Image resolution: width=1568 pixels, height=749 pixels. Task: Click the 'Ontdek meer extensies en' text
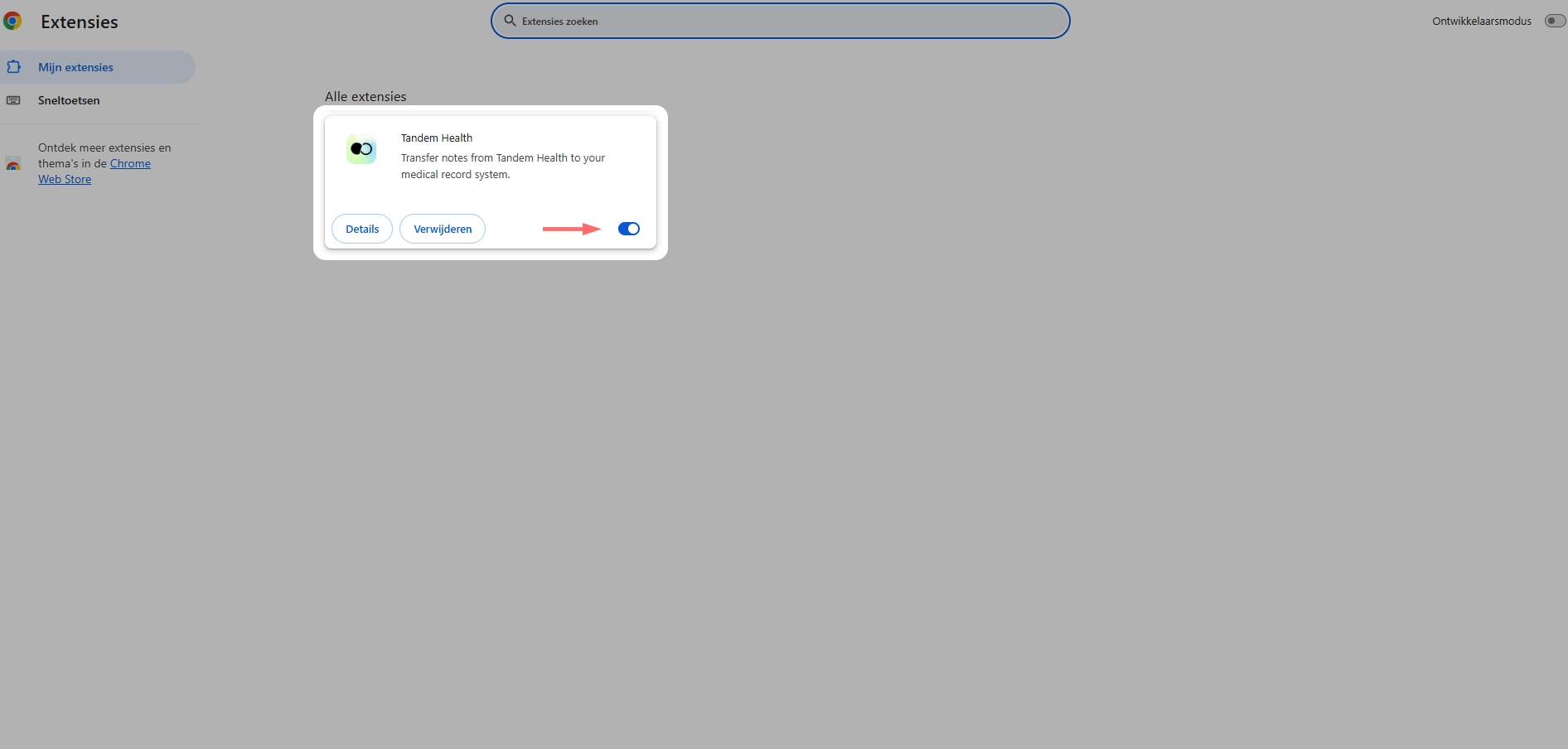(x=104, y=147)
